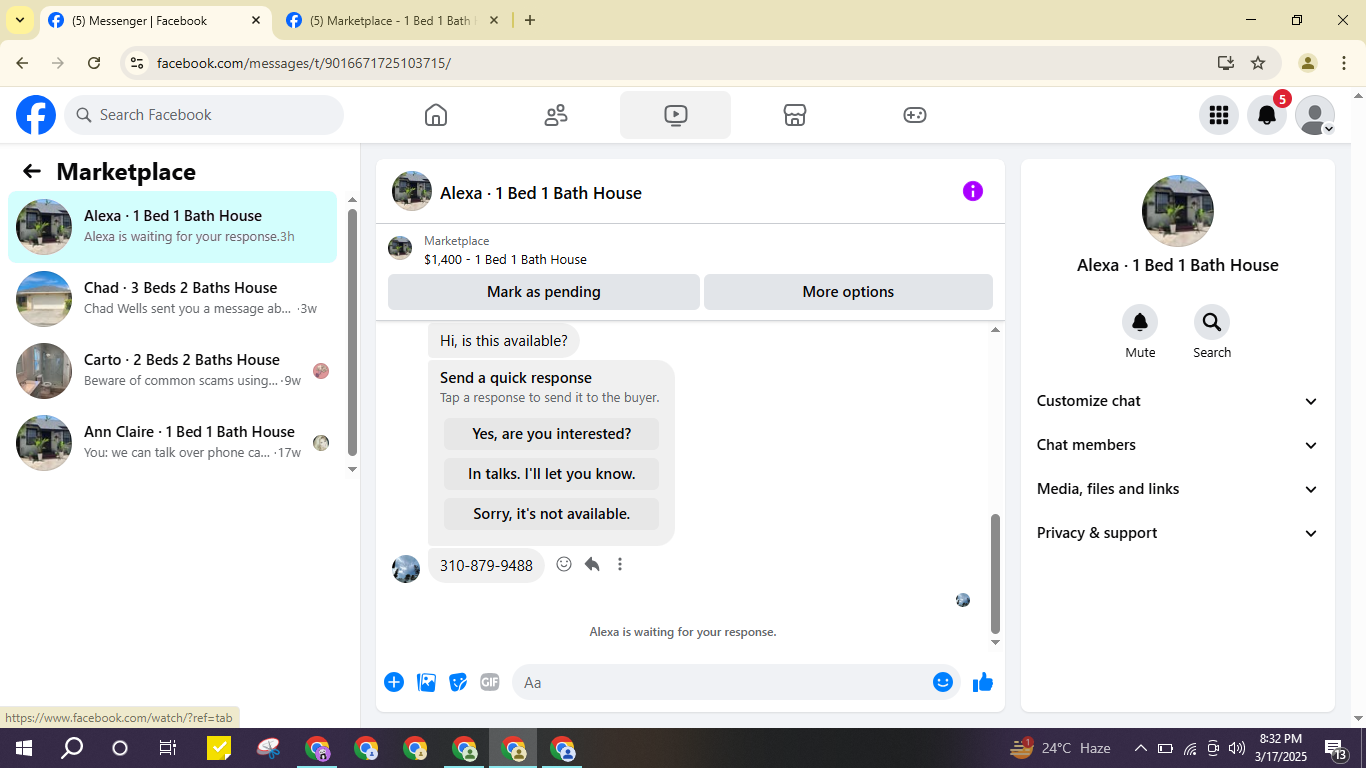
Task: Open conversation information purple icon
Action: [973, 191]
